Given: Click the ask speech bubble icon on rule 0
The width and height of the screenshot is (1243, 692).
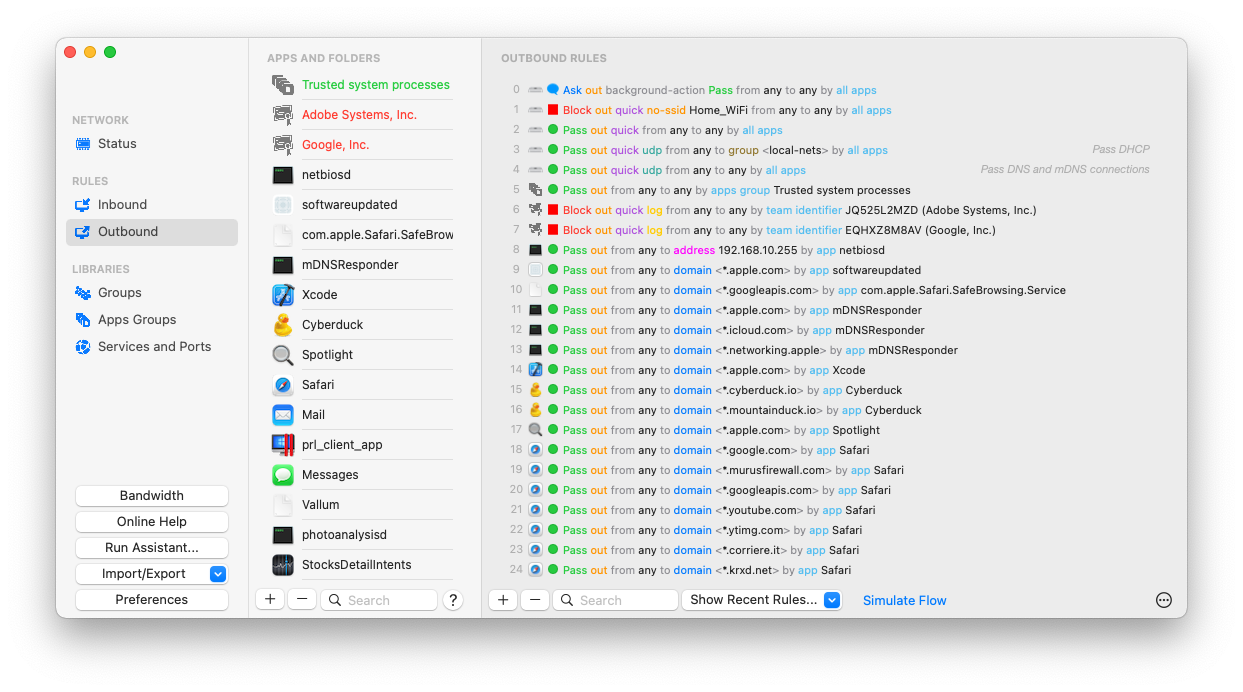Looking at the screenshot, I should 553,90.
